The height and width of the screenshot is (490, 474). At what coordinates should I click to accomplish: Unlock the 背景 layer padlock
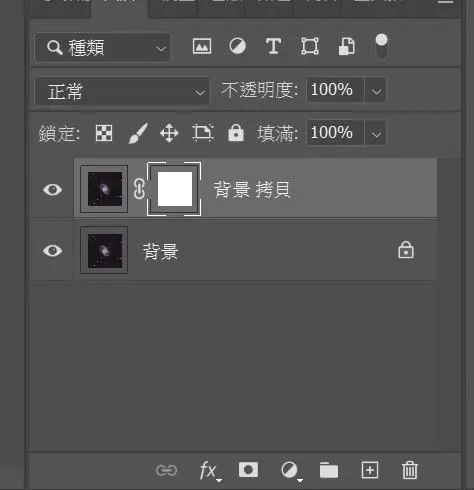406,250
